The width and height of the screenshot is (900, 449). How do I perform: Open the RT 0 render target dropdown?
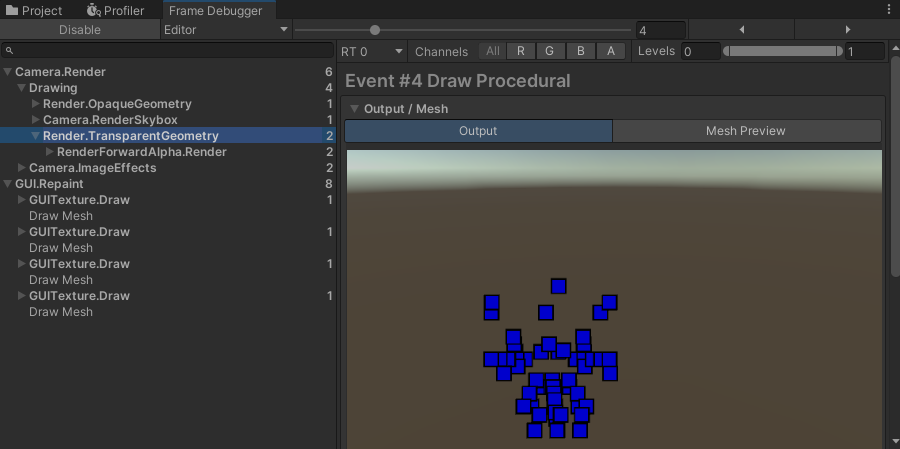coord(371,52)
